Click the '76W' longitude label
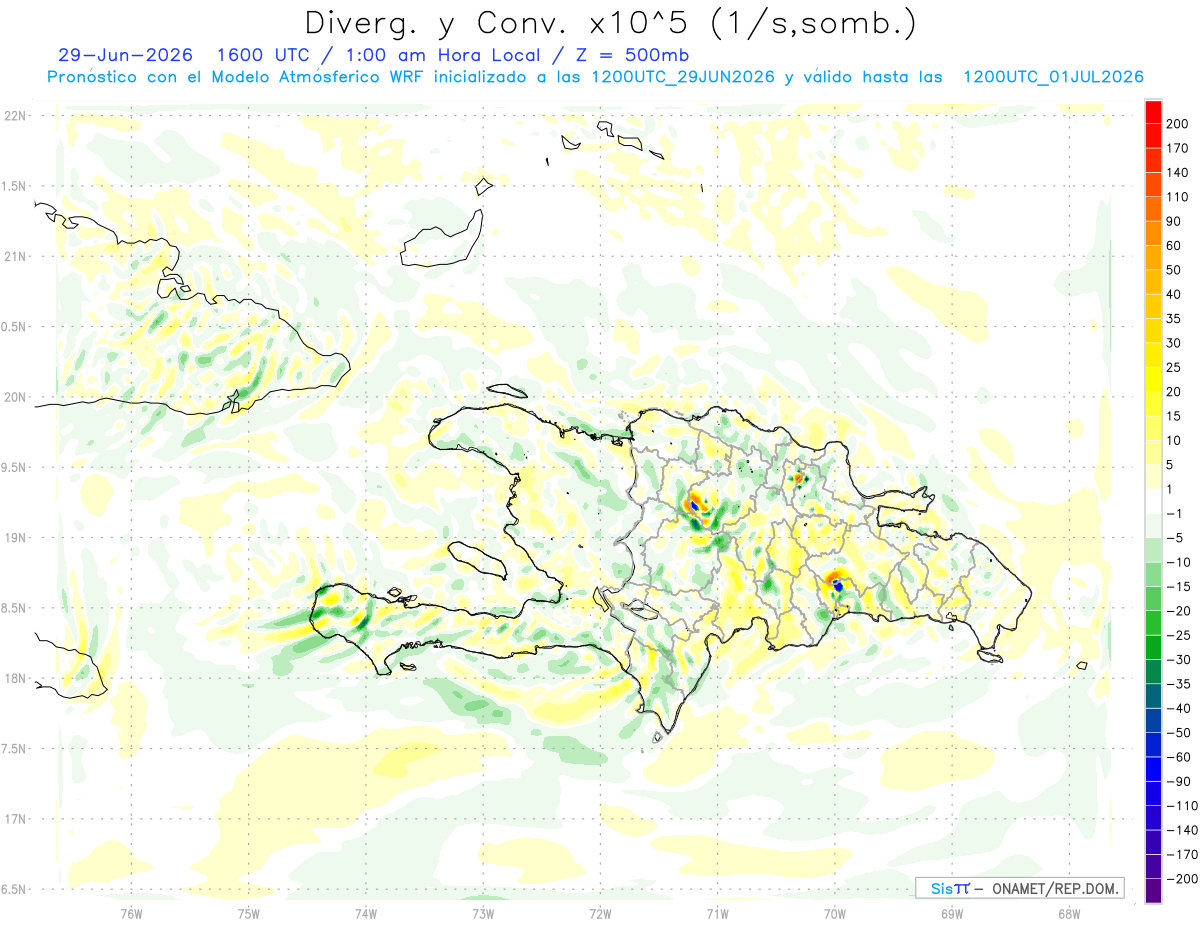Image resolution: width=1200 pixels, height=927 pixels. [x=131, y=913]
